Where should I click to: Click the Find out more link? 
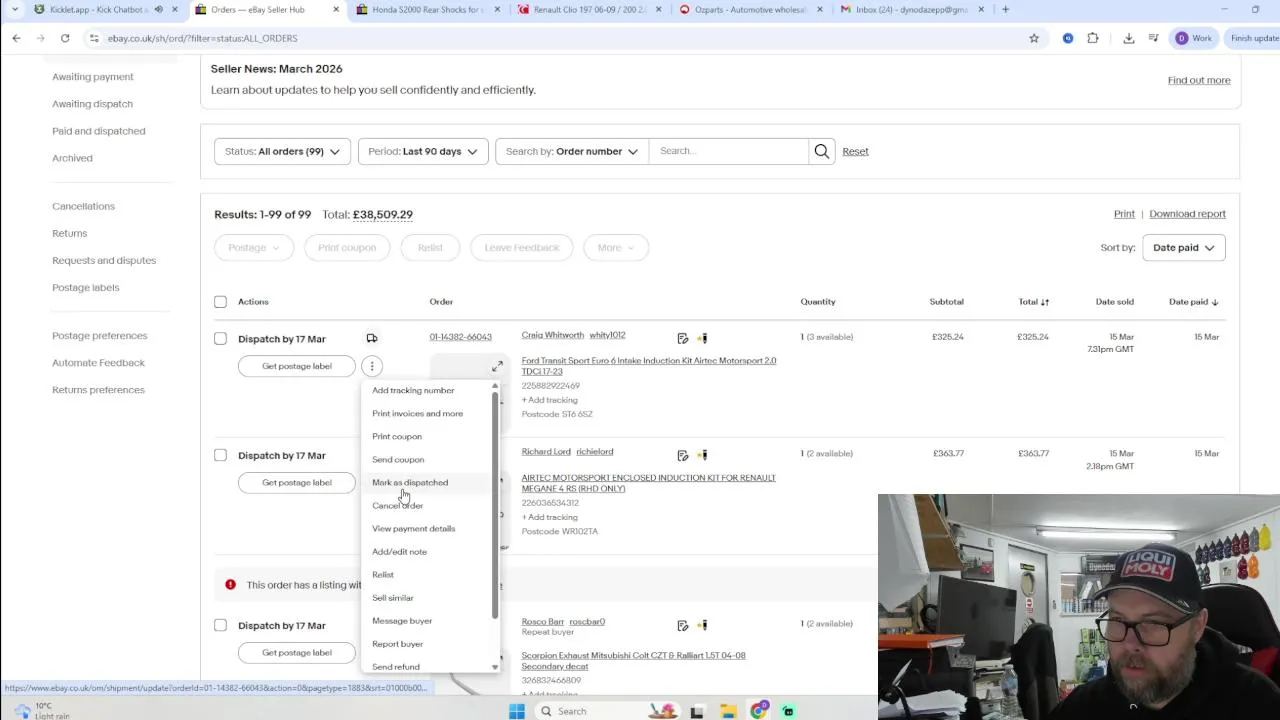(1199, 80)
